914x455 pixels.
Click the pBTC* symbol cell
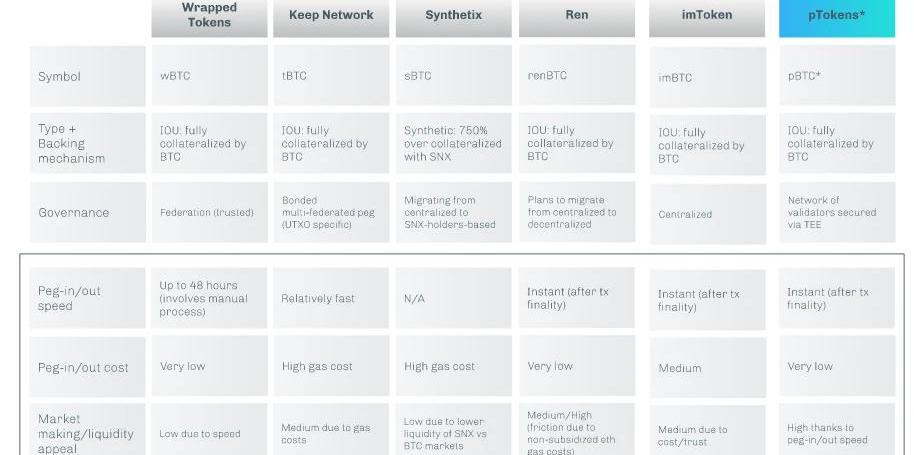click(836, 76)
